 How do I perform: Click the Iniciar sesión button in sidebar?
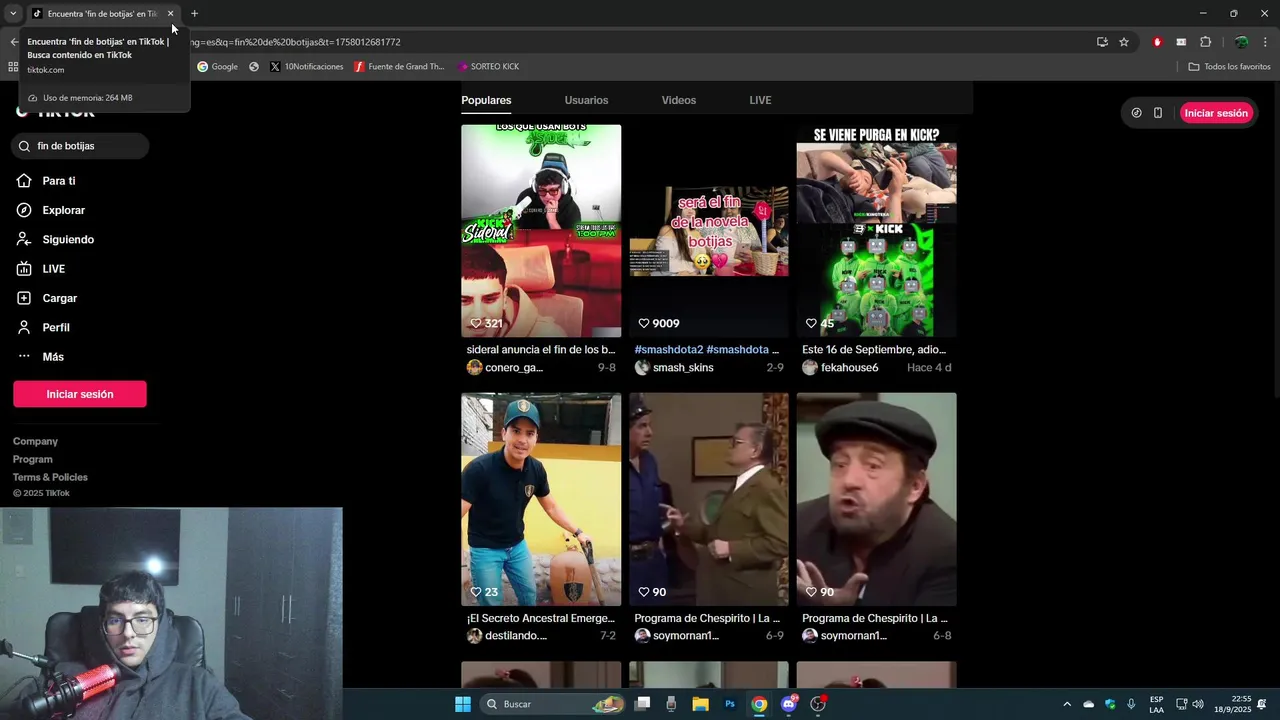pos(80,394)
